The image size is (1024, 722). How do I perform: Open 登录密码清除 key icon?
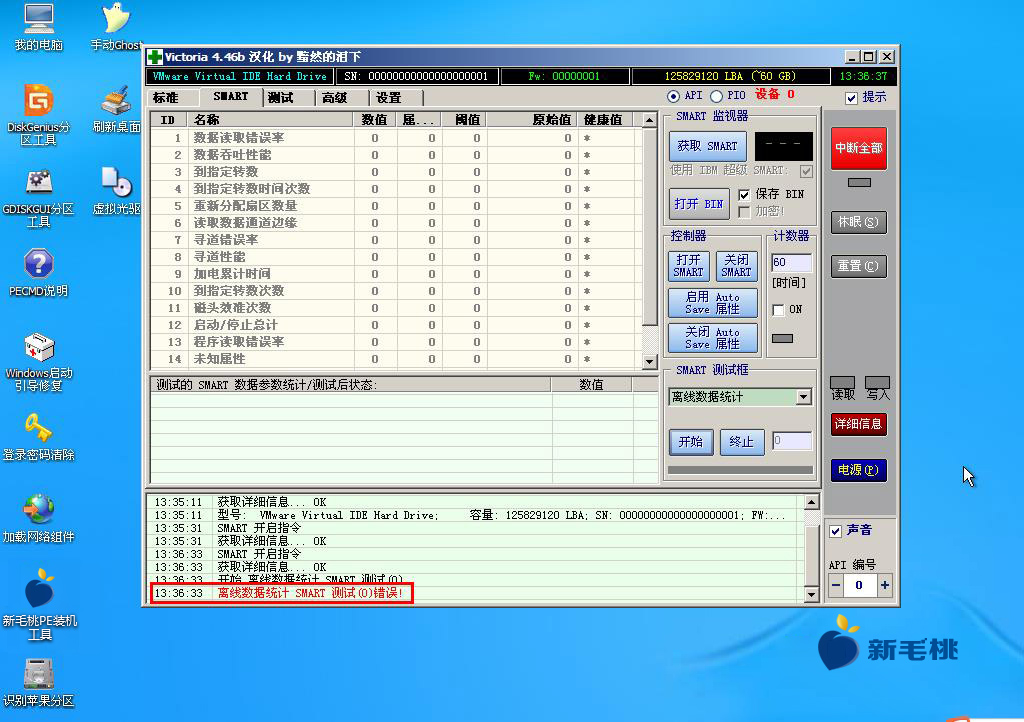click(x=39, y=437)
